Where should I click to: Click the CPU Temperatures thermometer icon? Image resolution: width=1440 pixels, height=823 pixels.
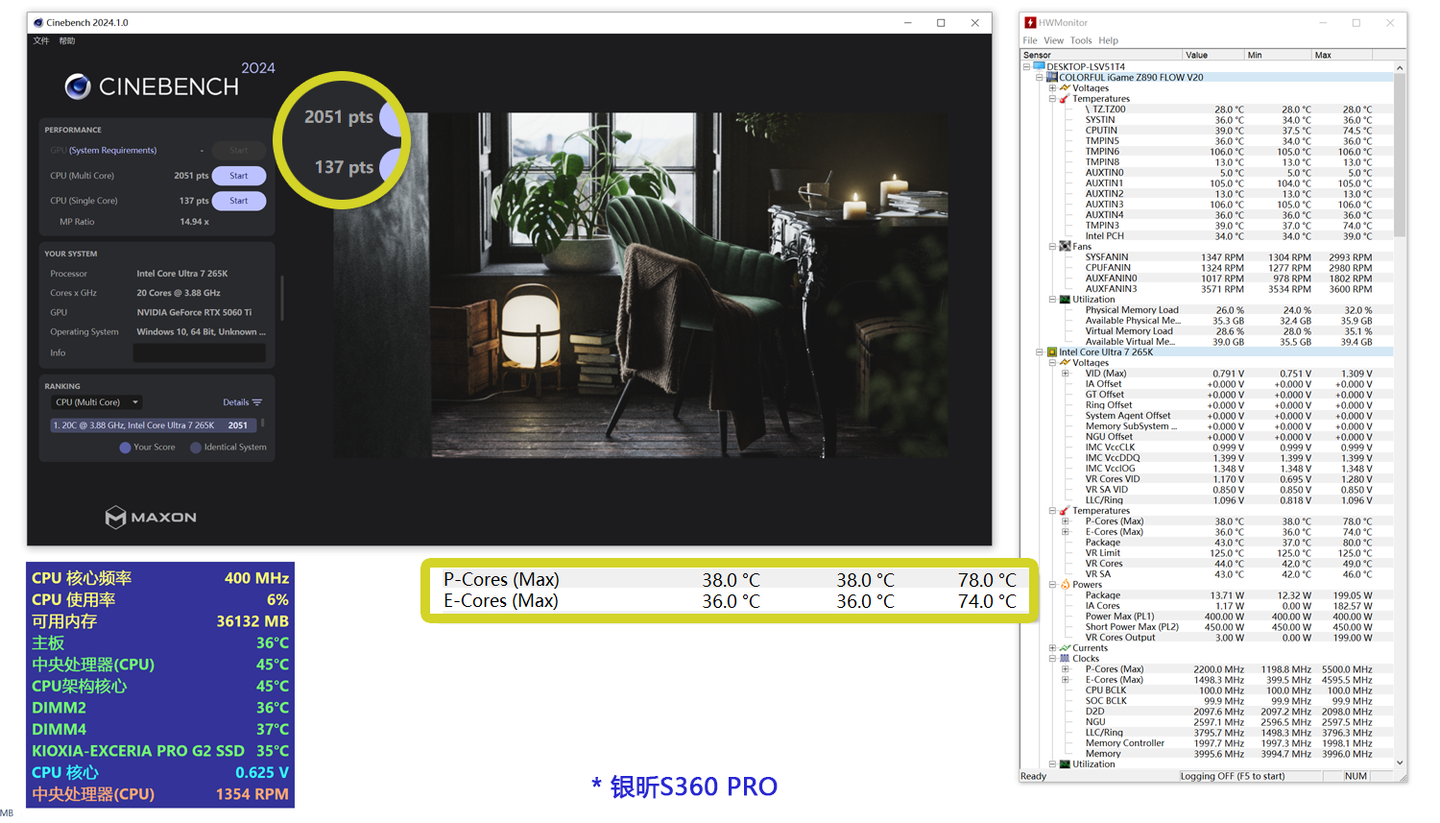point(1065,511)
